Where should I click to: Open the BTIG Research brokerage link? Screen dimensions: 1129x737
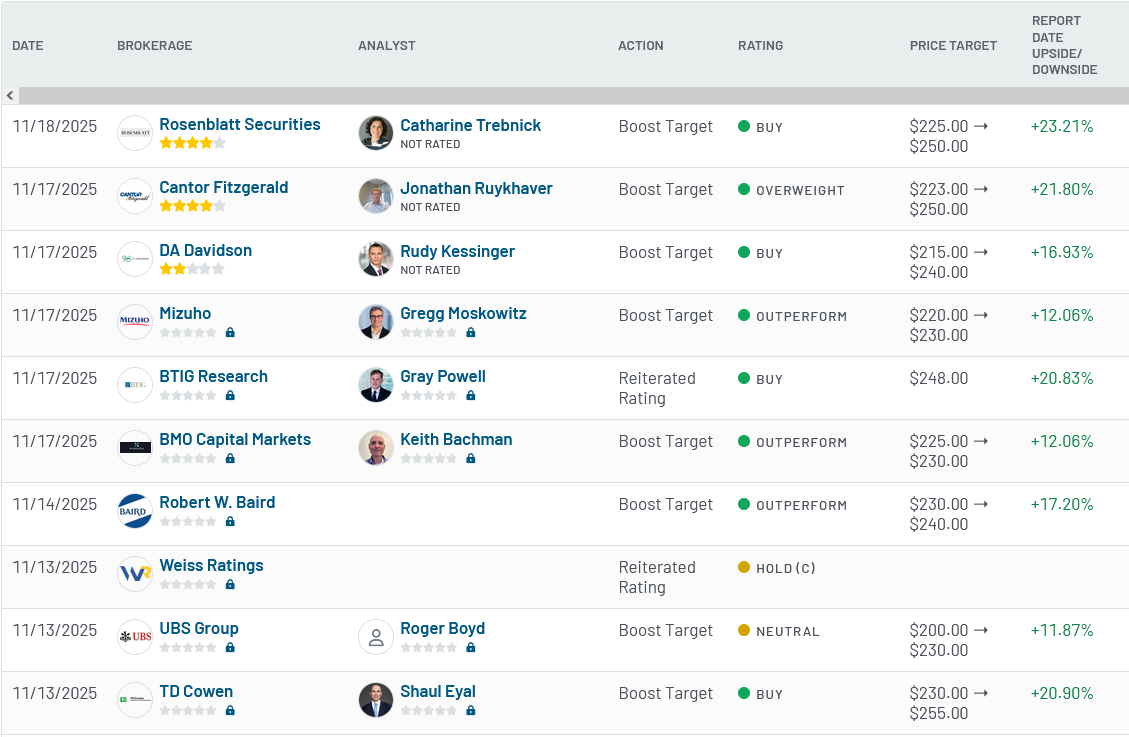(214, 376)
